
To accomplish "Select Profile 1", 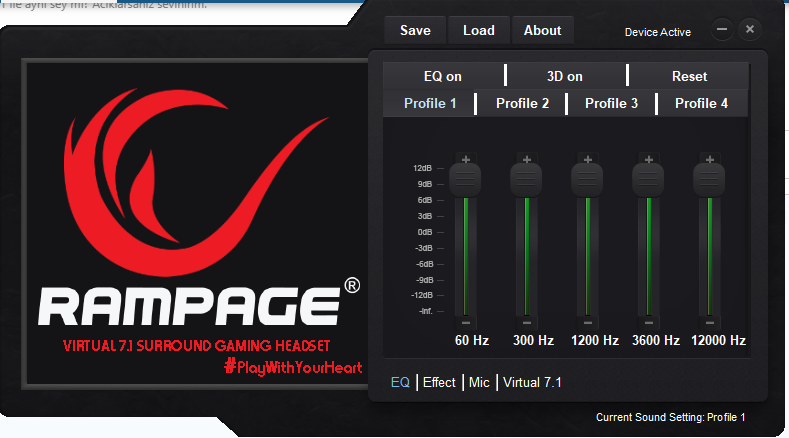I will (x=429, y=103).
